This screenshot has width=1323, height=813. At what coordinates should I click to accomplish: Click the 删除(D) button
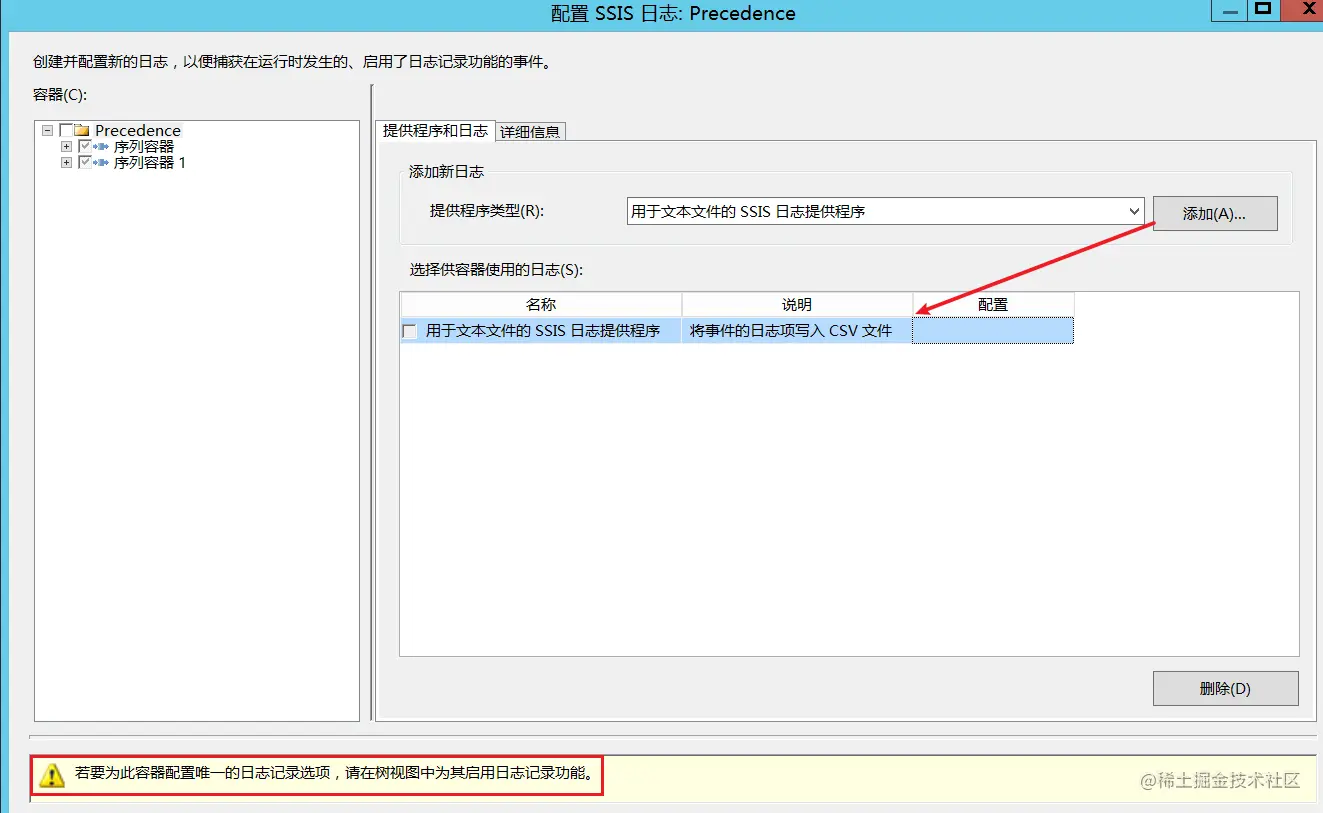1225,688
